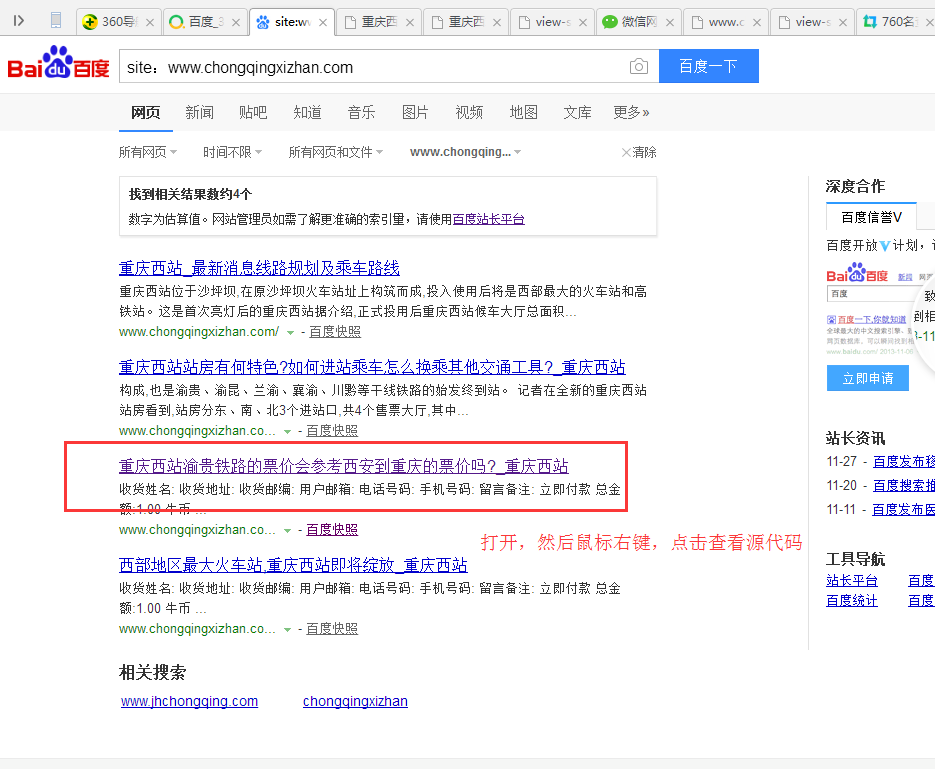Close the active site: tab
This screenshot has height=769, width=935.
[x=323, y=23]
